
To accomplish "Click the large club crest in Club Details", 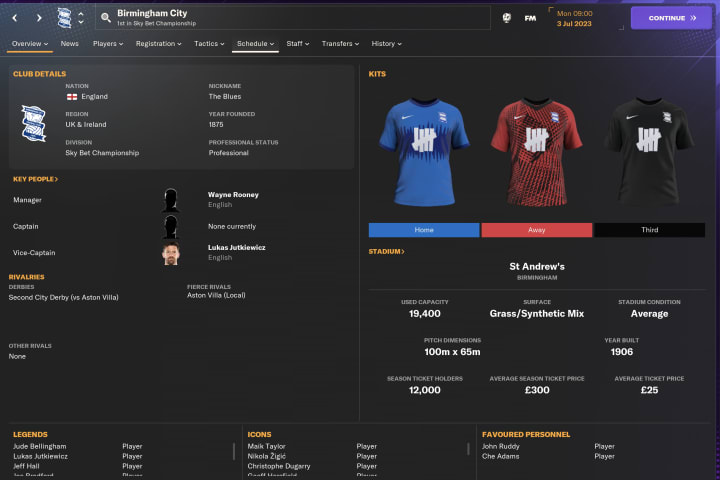I will (34, 123).
